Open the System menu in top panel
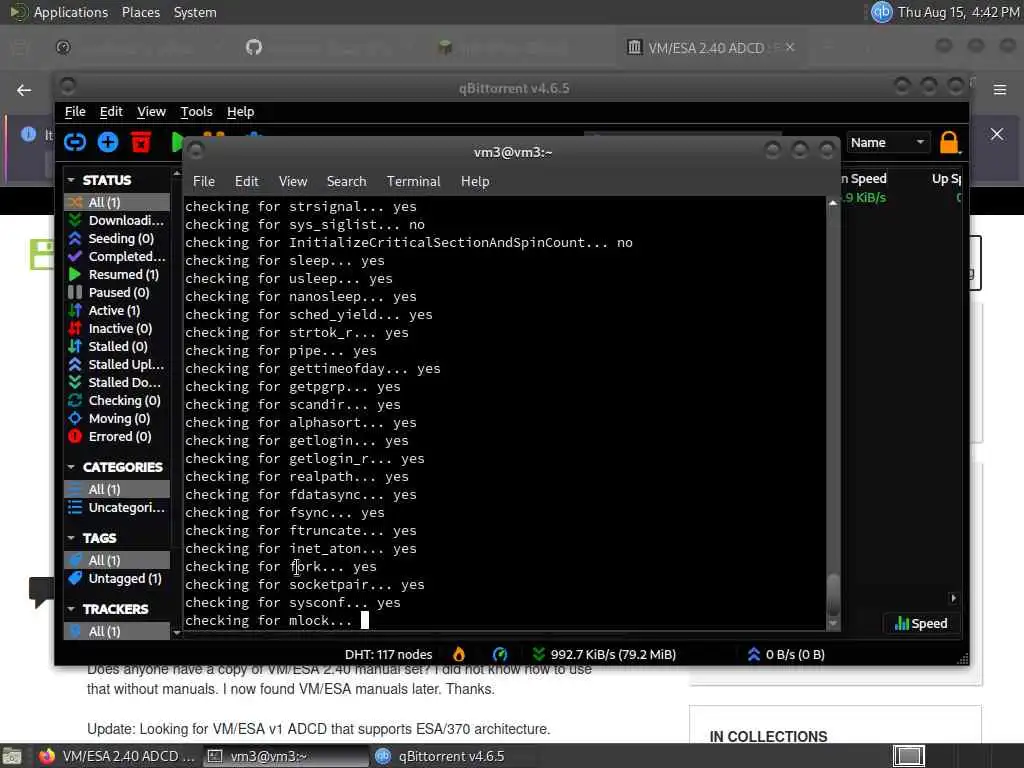The height and width of the screenshot is (768, 1024). [x=195, y=12]
